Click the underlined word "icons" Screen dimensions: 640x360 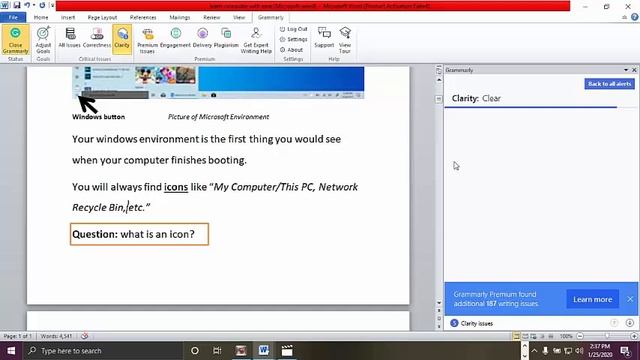pos(176,187)
